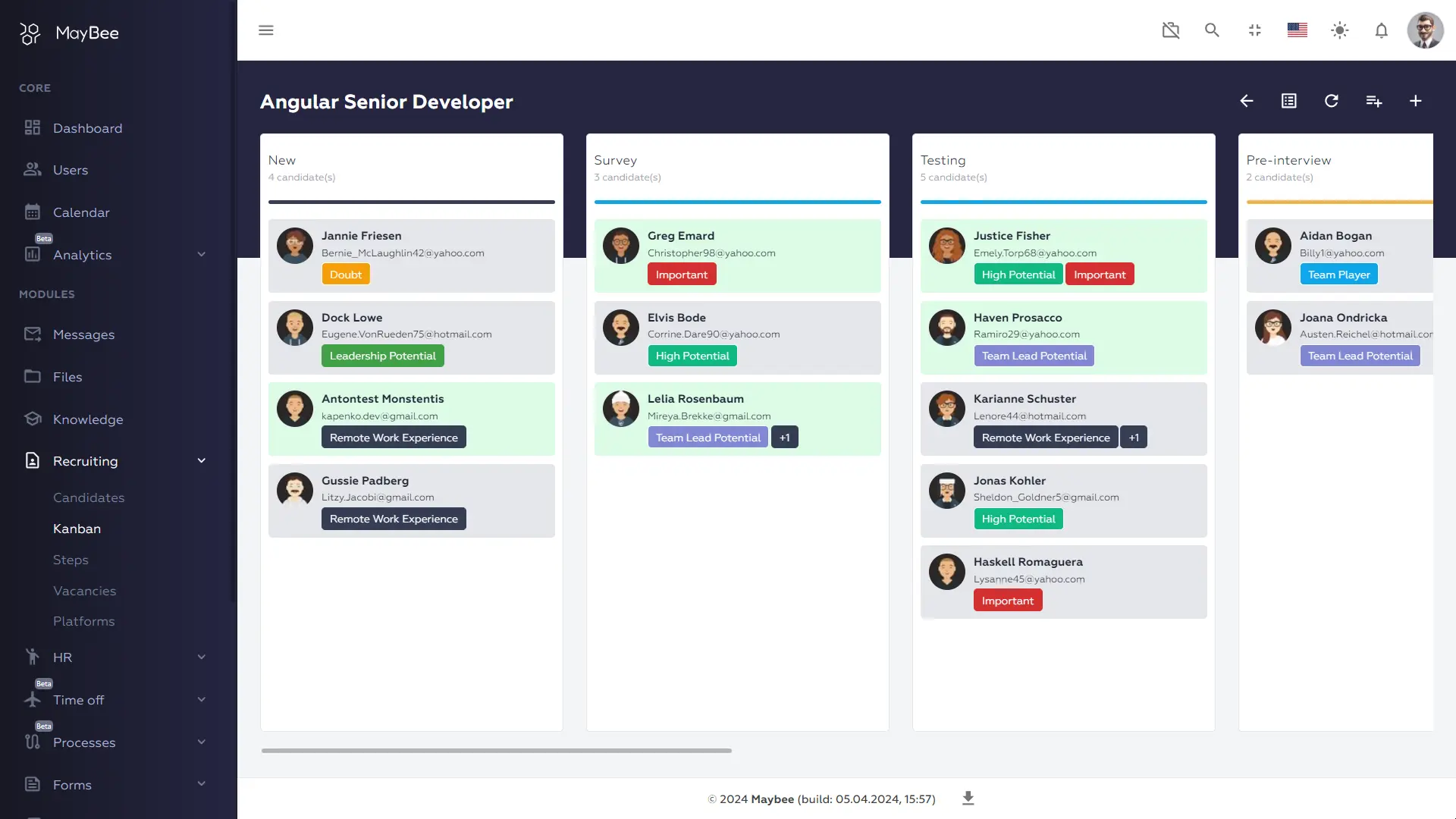The height and width of the screenshot is (819, 1456).
Task: Toggle the light/dark theme sun icon
Action: (x=1339, y=30)
